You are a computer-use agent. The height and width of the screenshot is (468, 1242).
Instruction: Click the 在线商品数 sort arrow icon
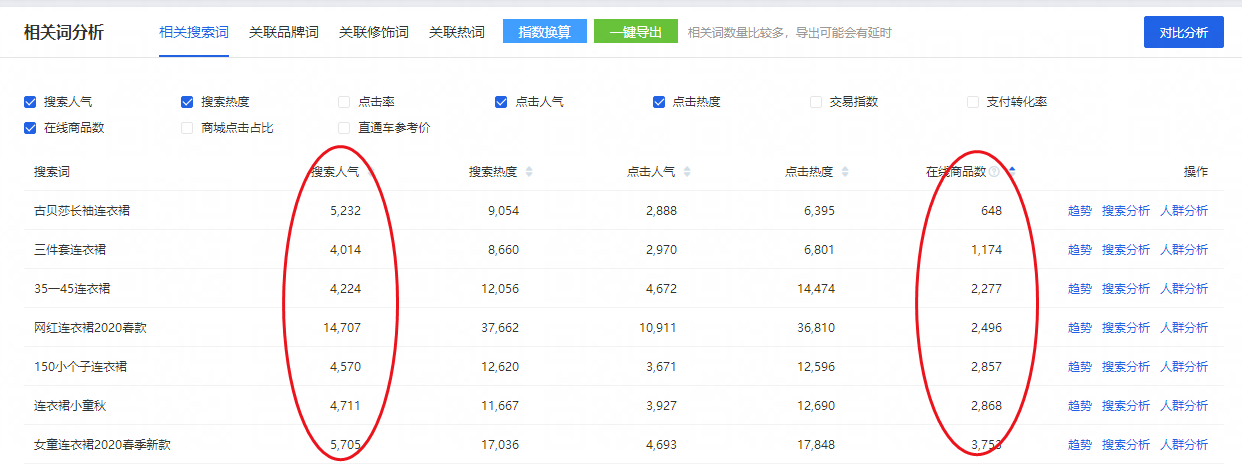[1011, 171]
